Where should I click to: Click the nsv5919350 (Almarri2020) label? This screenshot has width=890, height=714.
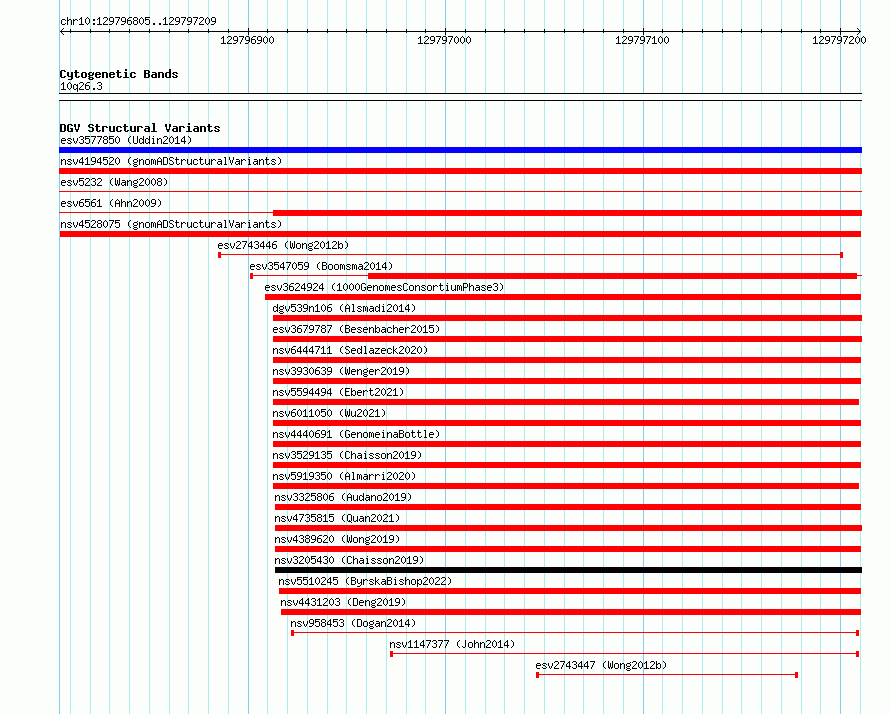(344, 476)
